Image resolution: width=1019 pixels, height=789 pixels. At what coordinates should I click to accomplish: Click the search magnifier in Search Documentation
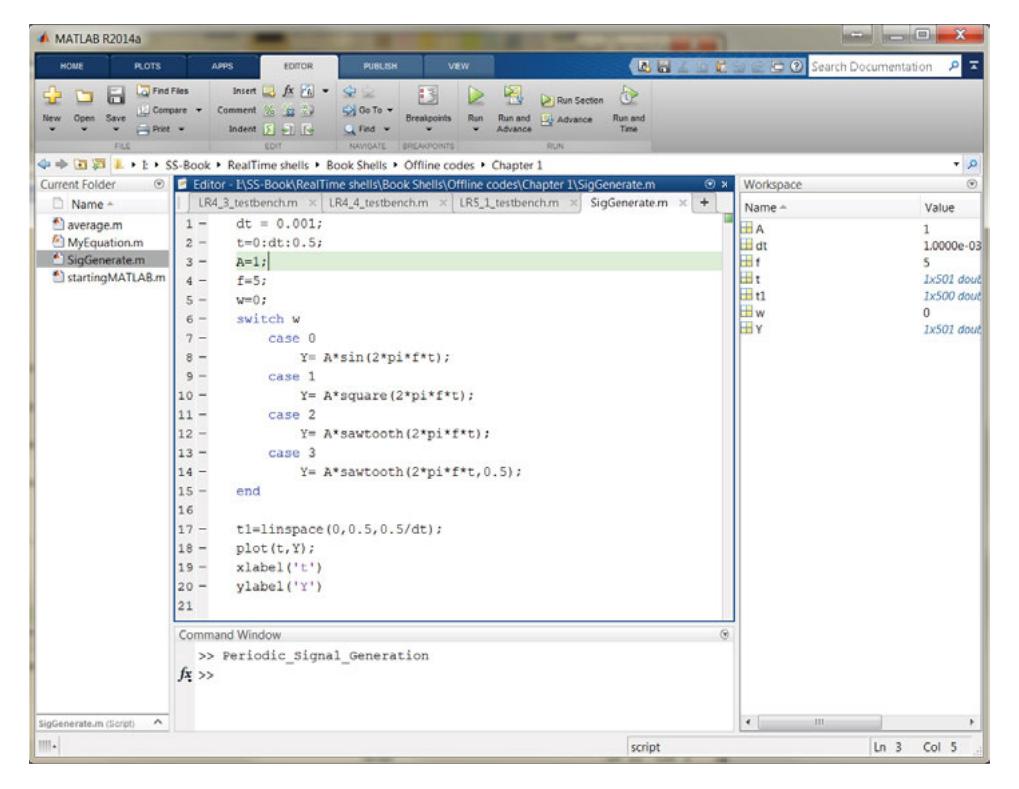click(x=953, y=66)
